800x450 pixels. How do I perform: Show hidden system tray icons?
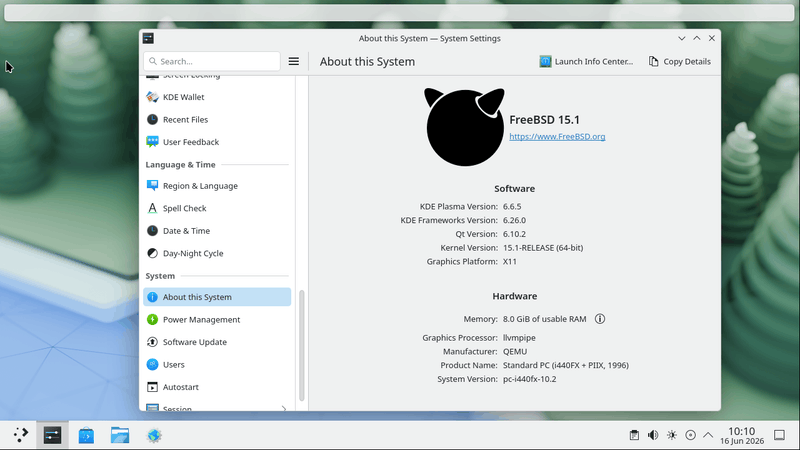[708, 435]
